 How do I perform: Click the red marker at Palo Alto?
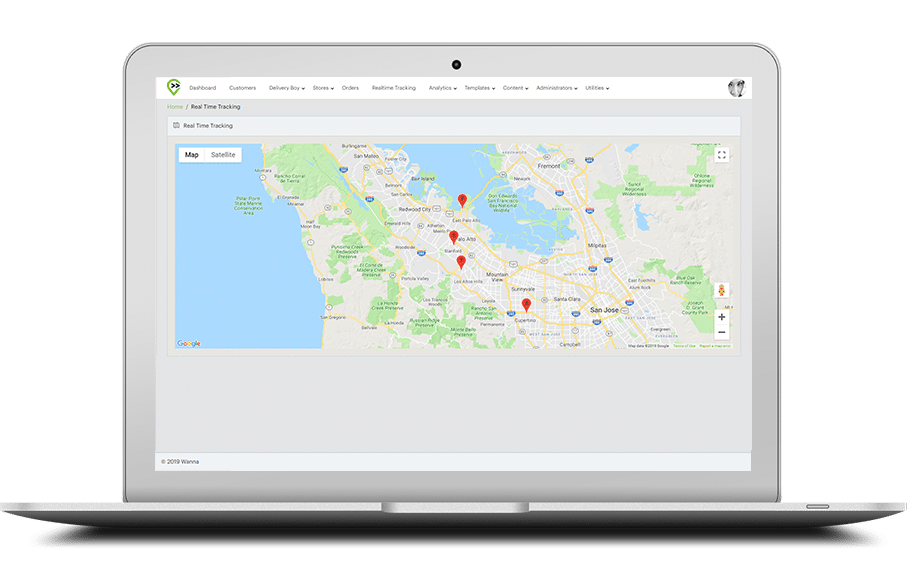(454, 236)
